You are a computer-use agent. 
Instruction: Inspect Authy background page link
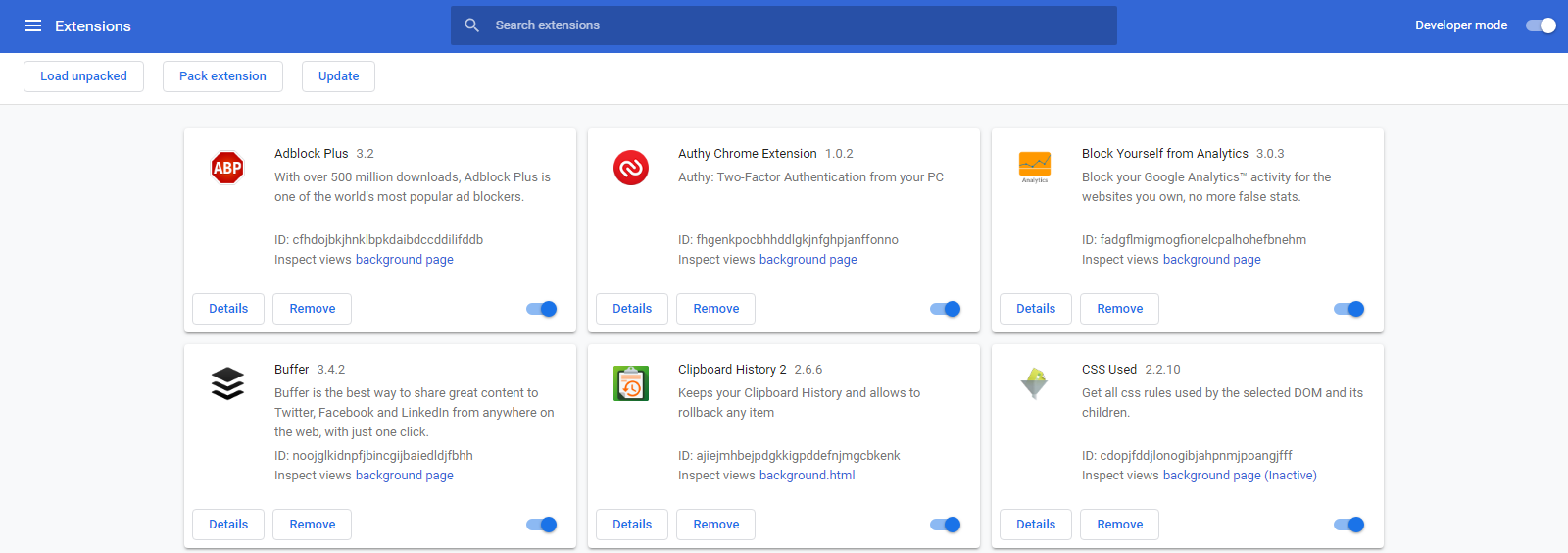[x=808, y=260]
